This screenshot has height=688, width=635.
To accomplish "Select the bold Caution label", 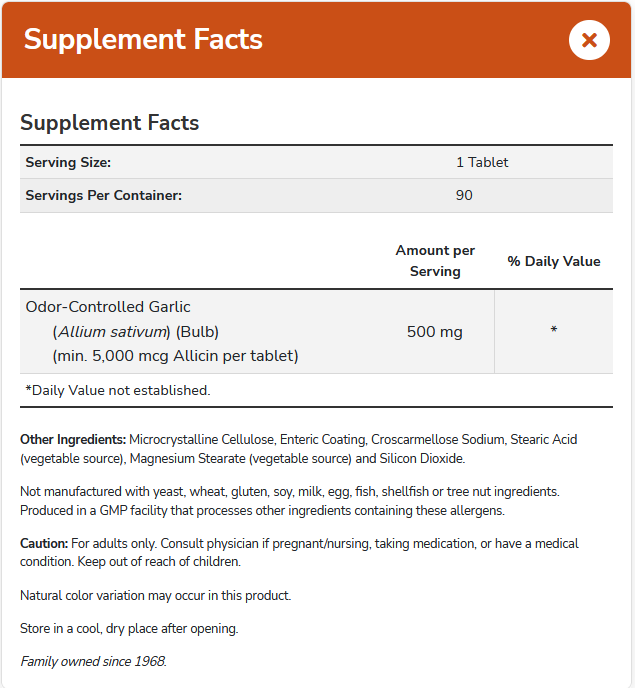I will coord(43,544).
